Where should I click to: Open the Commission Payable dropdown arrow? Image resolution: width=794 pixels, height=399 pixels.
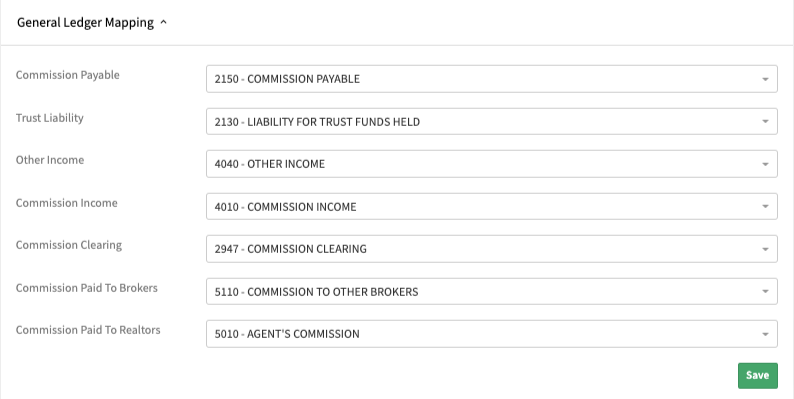point(765,79)
